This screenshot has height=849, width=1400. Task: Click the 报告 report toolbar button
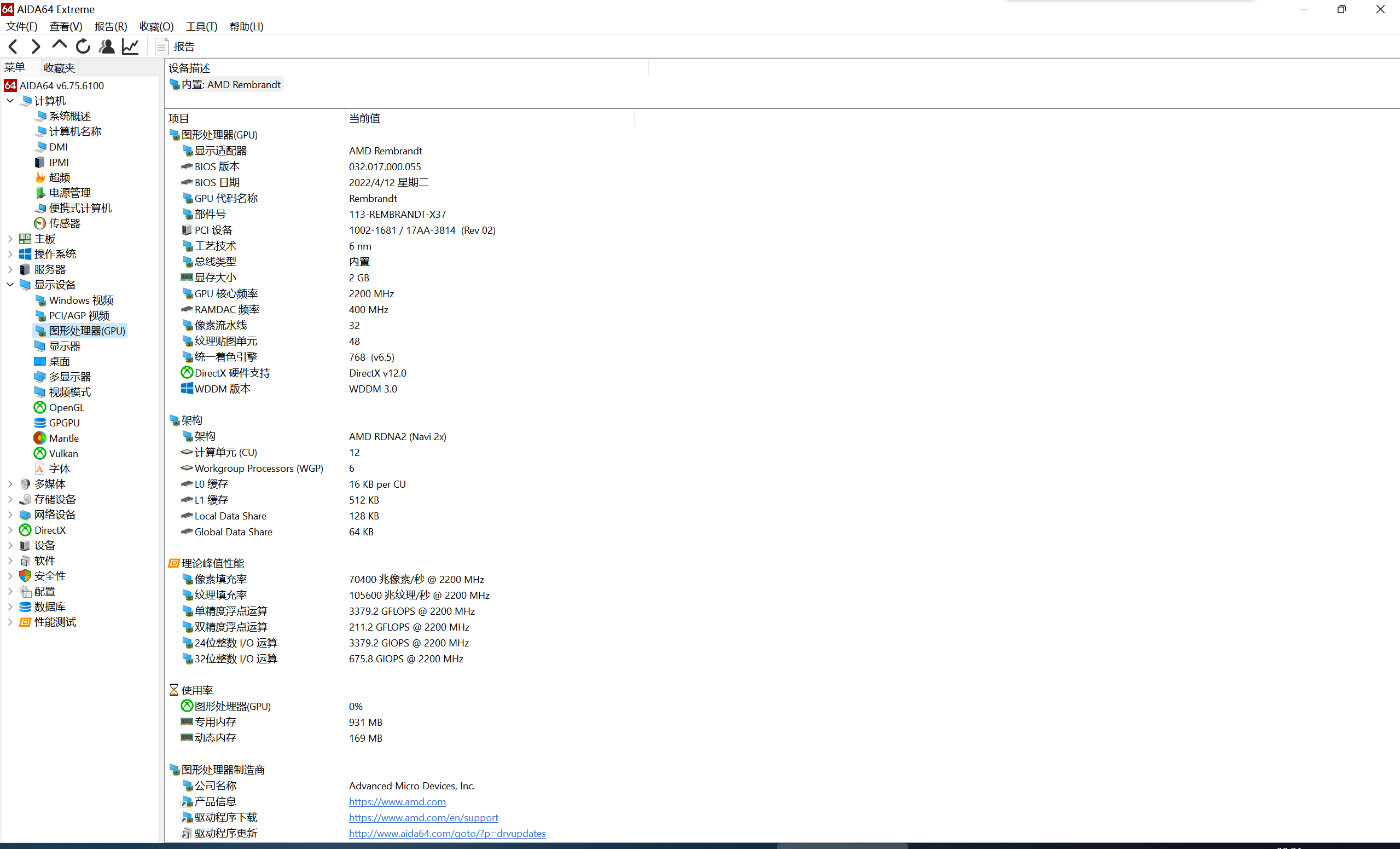click(x=175, y=47)
